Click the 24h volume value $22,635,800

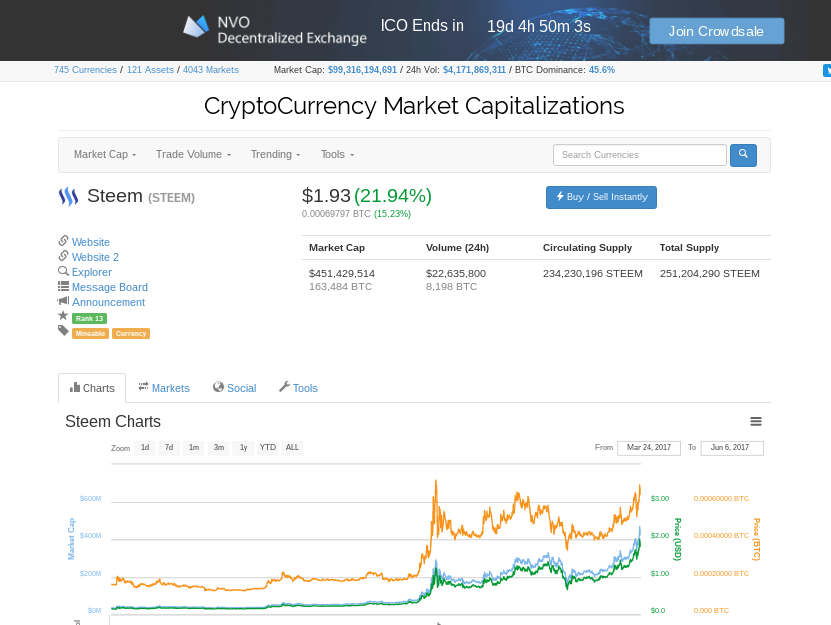456,274
